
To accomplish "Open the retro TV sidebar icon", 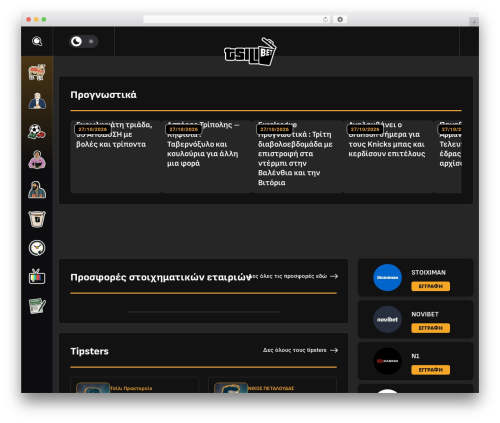I will (x=37, y=277).
